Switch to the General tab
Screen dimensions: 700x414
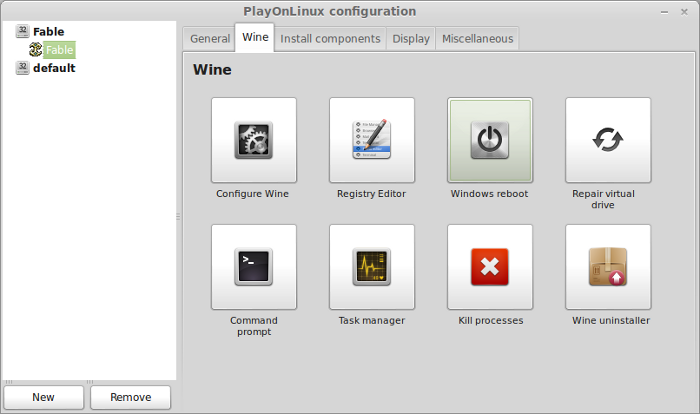pos(210,39)
